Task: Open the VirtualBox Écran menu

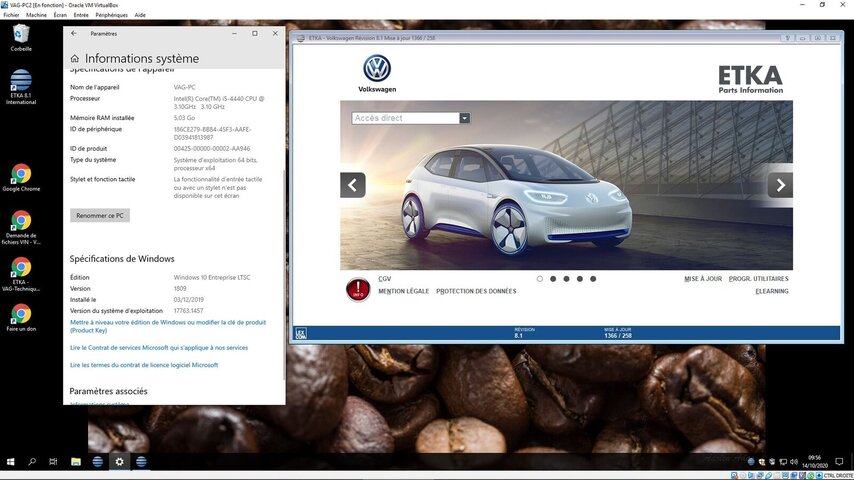Action: pyautogui.click(x=60, y=15)
